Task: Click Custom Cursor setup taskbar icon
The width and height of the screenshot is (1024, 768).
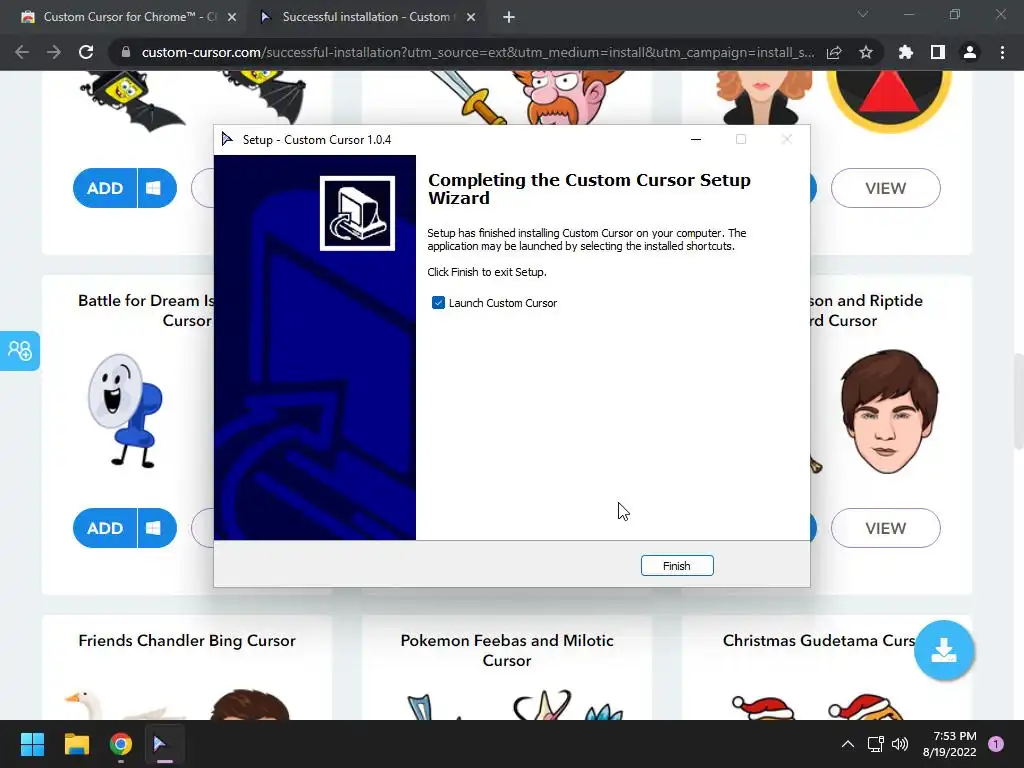Action: [x=165, y=744]
